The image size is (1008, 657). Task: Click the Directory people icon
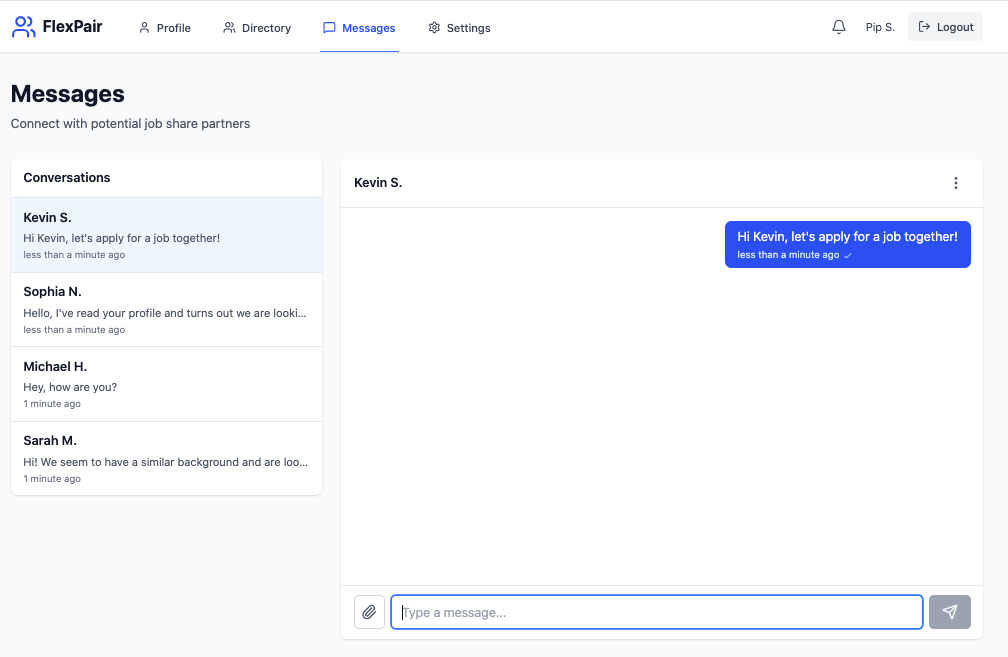[x=230, y=28]
